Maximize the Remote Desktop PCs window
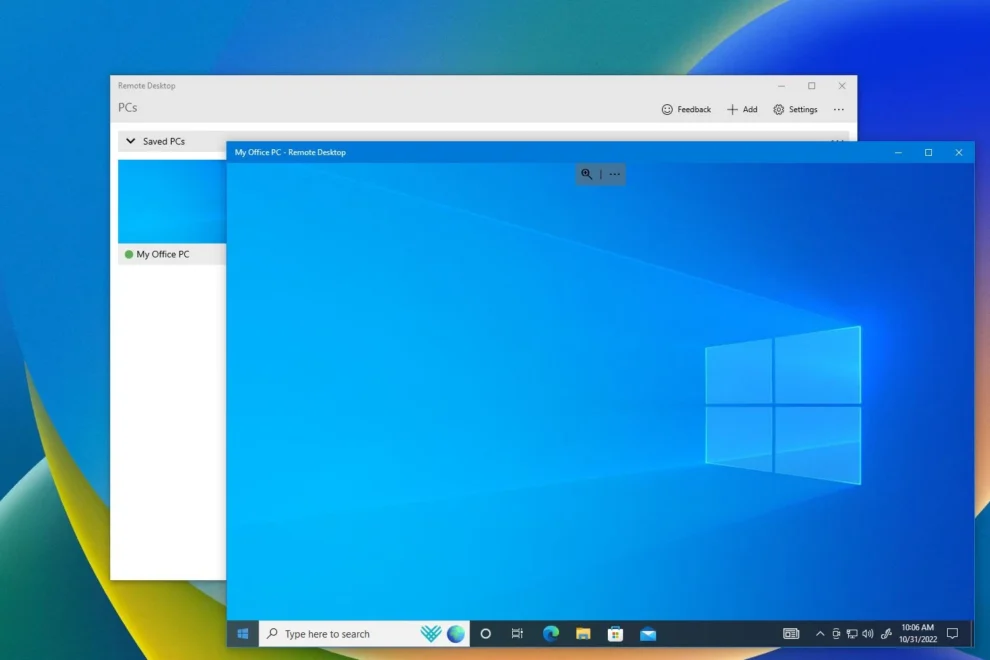This screenshot has width=990, height=660. click(811, 86)
